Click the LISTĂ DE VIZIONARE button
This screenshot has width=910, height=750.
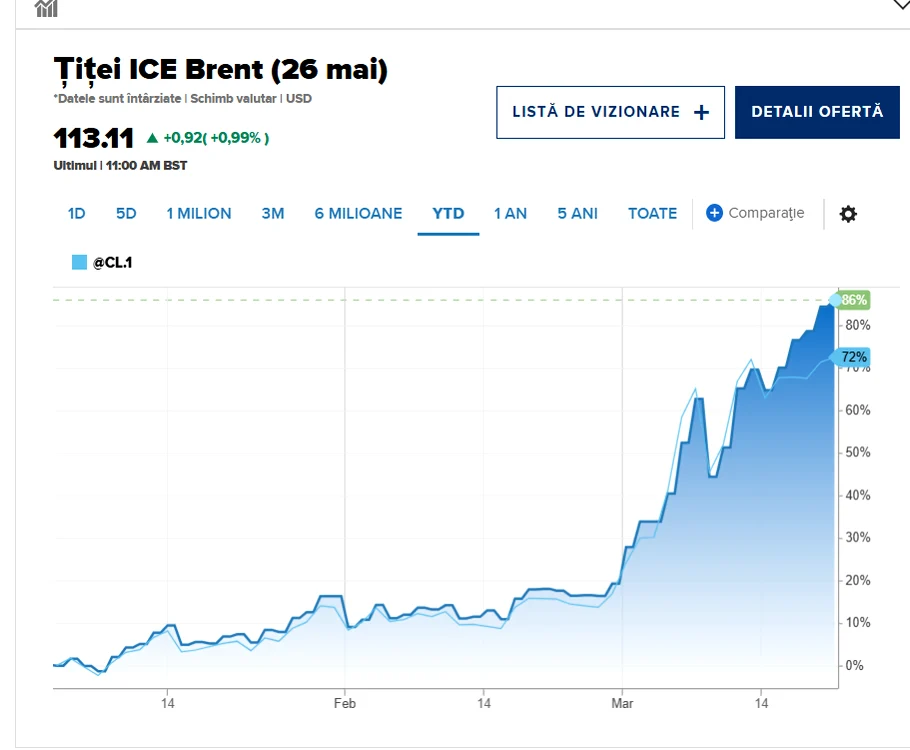(611, 112)
